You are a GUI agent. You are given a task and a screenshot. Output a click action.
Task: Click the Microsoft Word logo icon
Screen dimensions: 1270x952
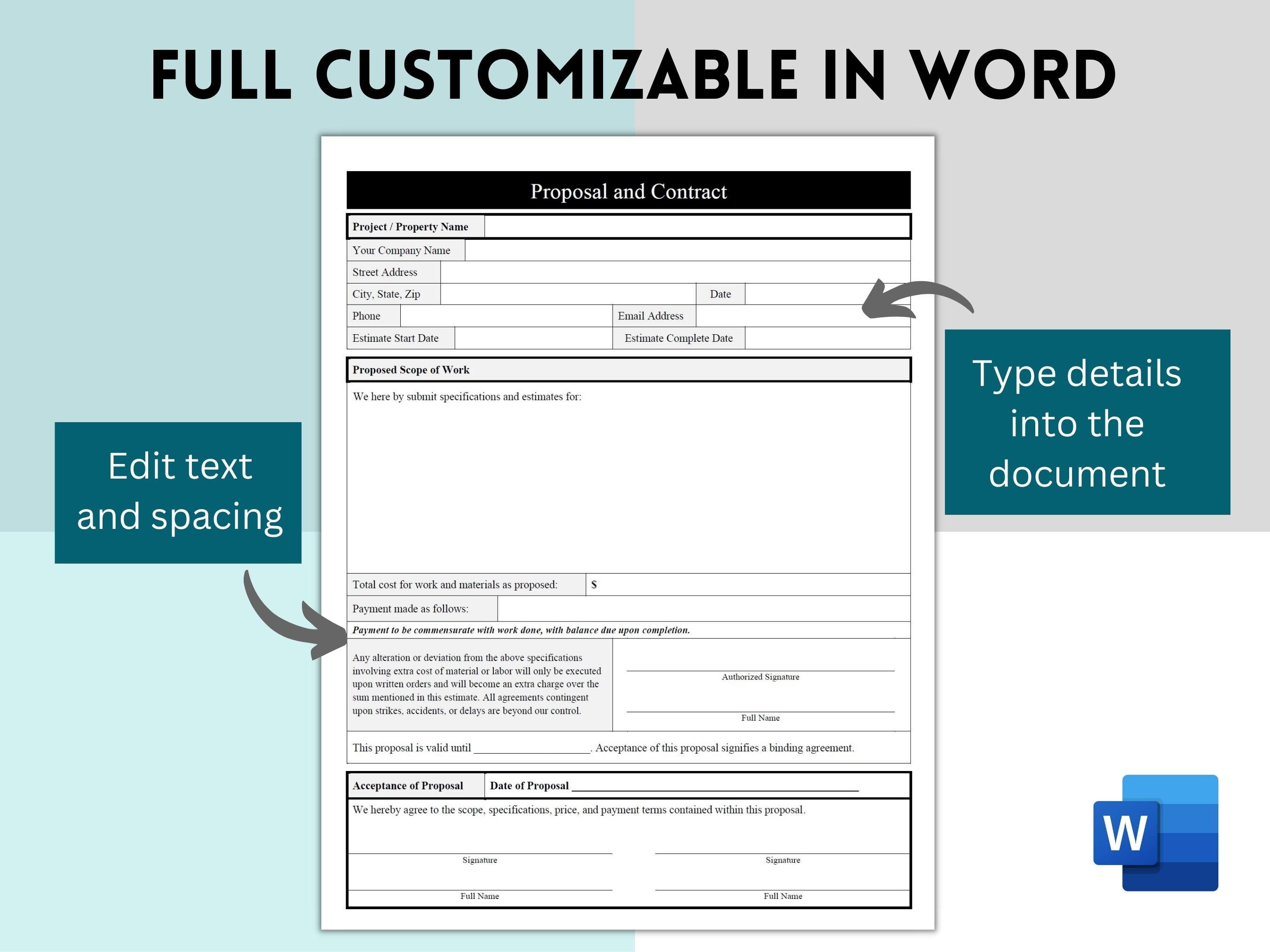click(x=1155, y=833)
